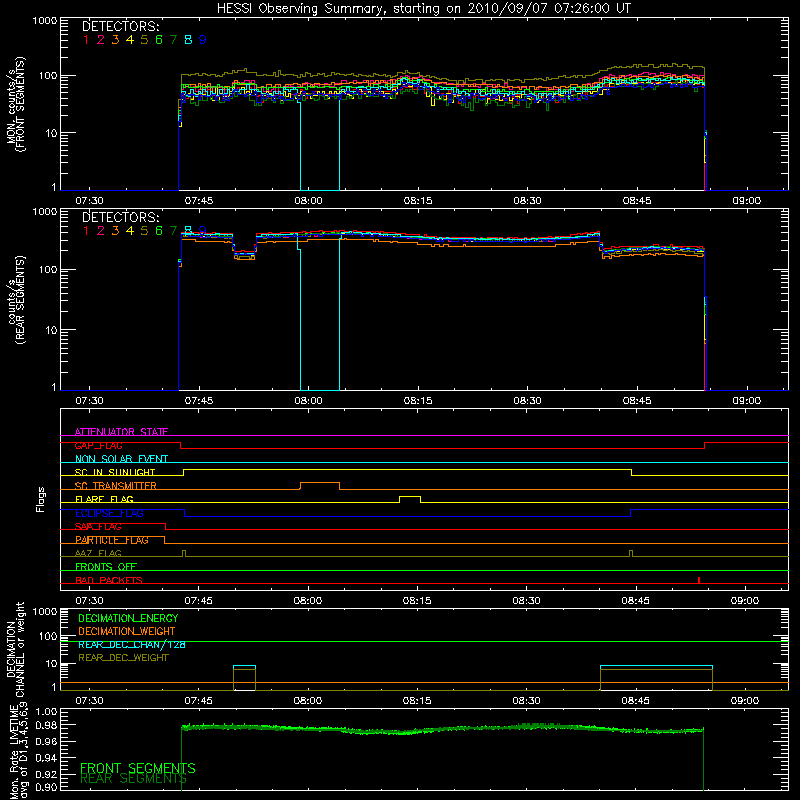The height and width of the screenshot is (800, 800).
Task: Select cyan detector 8 in front segments legend
Action: click(x=188, y=40)
